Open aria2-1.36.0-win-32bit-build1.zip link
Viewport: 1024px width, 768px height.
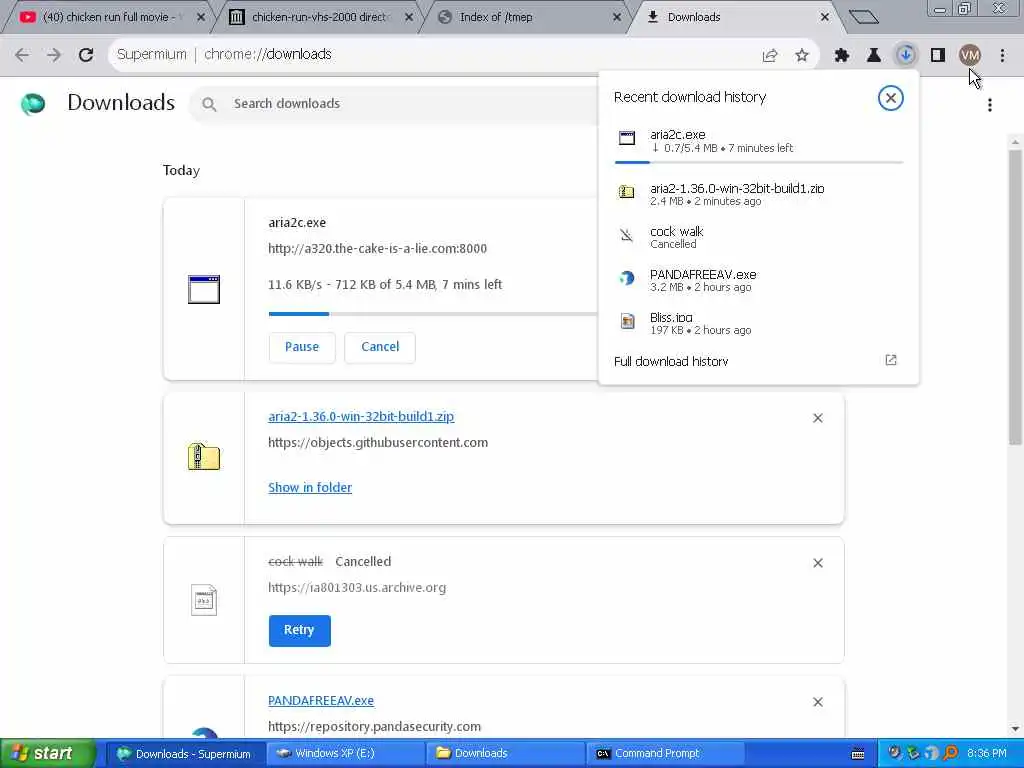(361, 416)
